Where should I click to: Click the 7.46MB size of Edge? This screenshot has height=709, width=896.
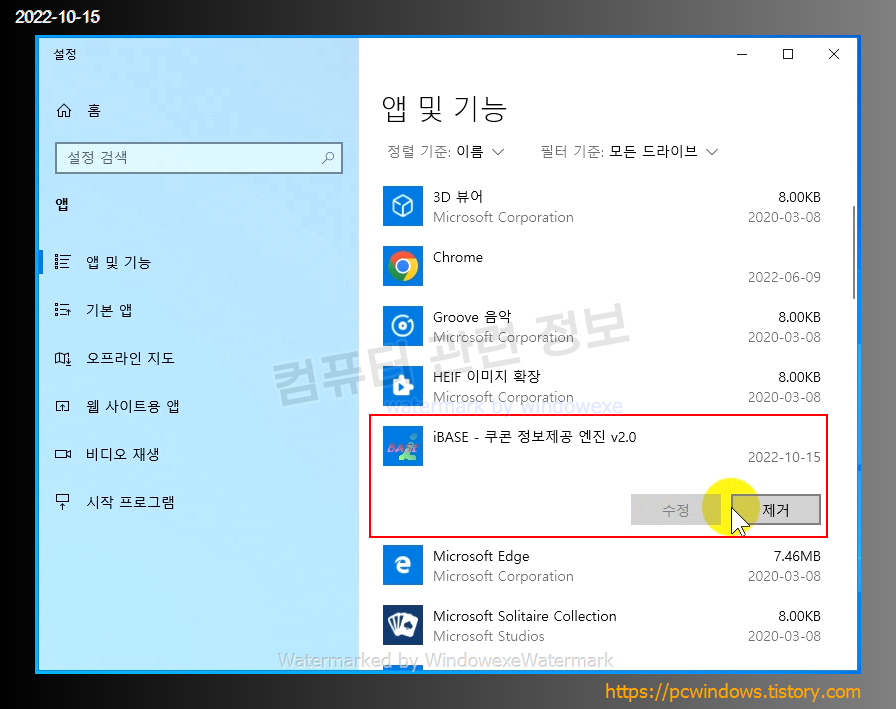[797, 556]
